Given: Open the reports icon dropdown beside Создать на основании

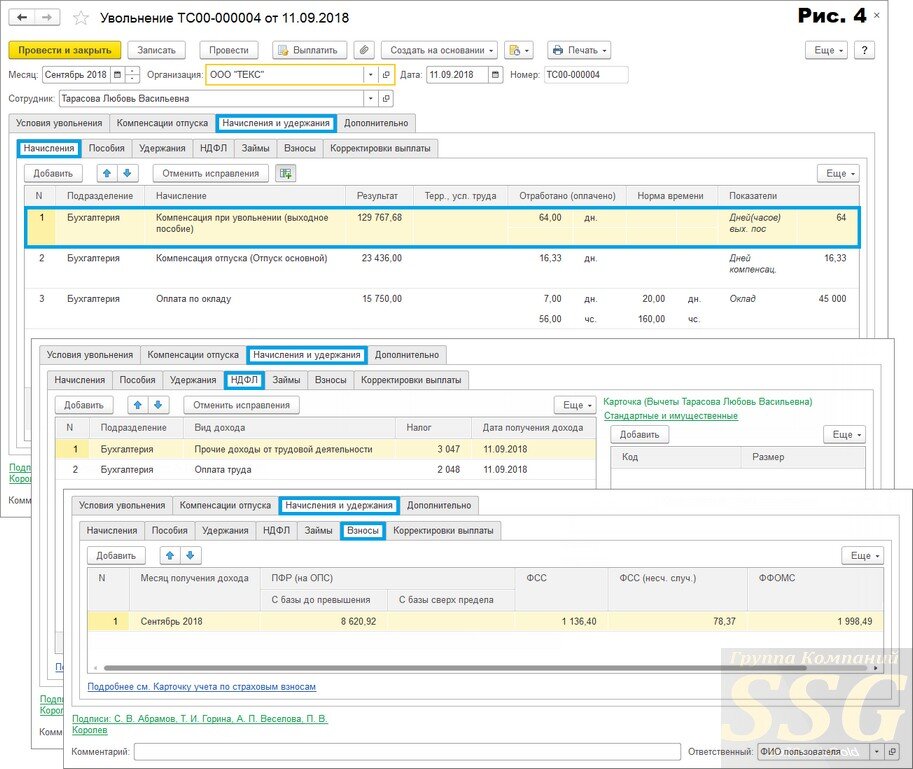Looking at the screenshot, I should 518,50.
